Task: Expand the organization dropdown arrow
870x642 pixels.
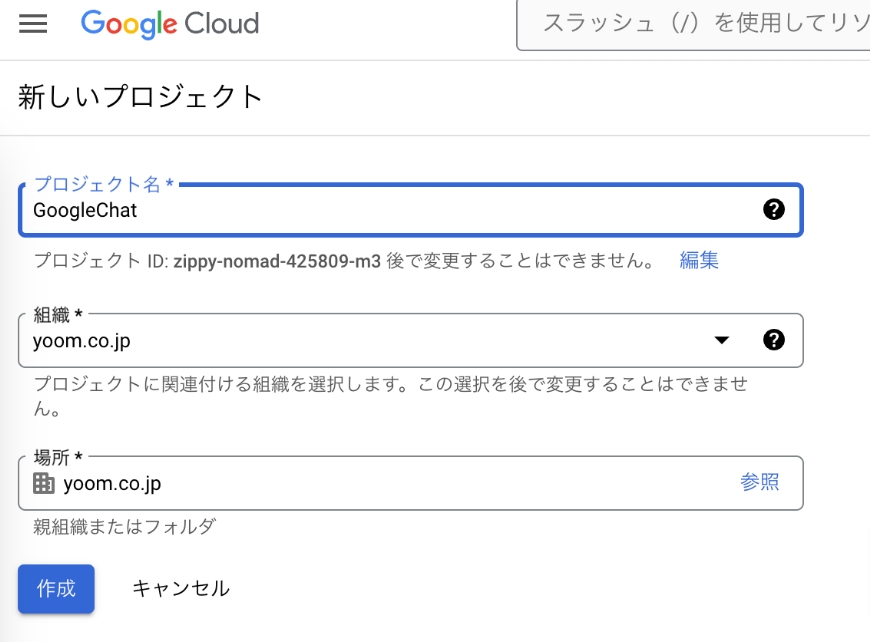Action: (722, 340)
